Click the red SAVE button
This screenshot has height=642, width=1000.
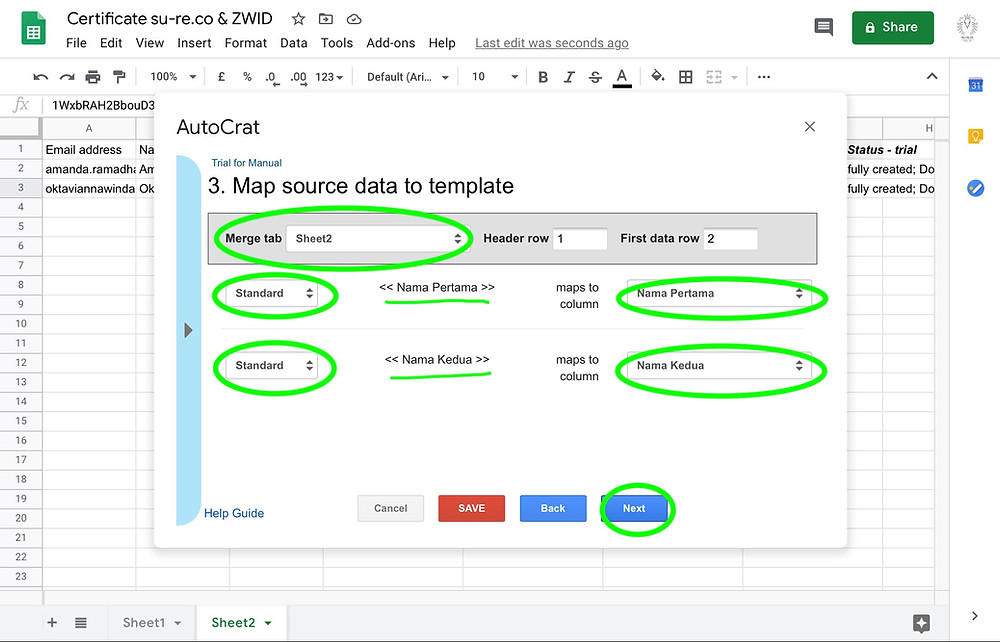pyautogui.click(x=471, y=508)
